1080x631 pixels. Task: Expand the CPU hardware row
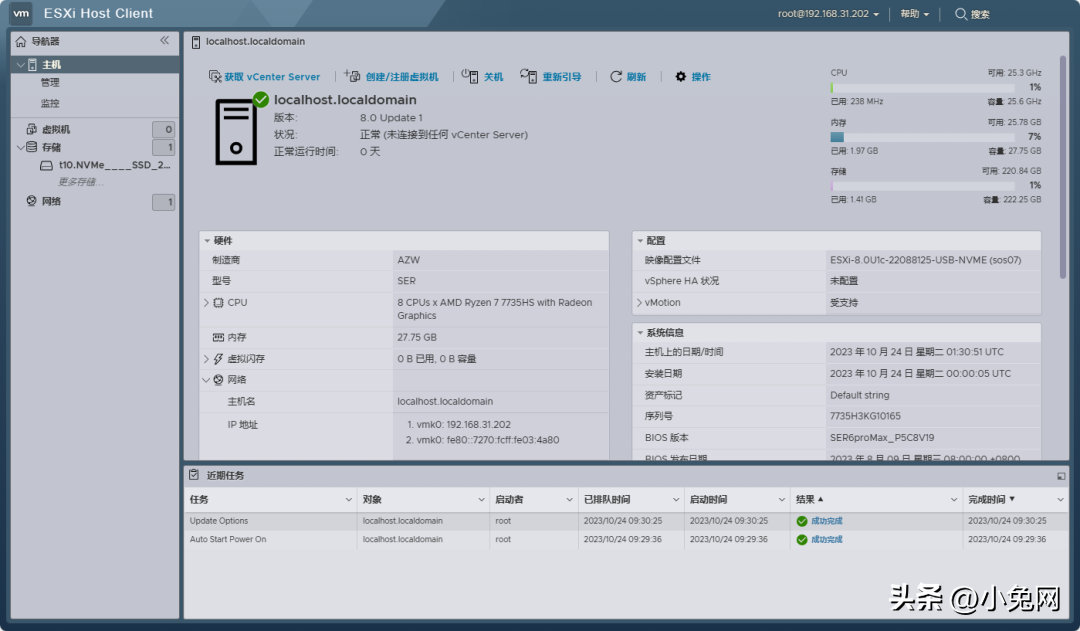(206, 302)
